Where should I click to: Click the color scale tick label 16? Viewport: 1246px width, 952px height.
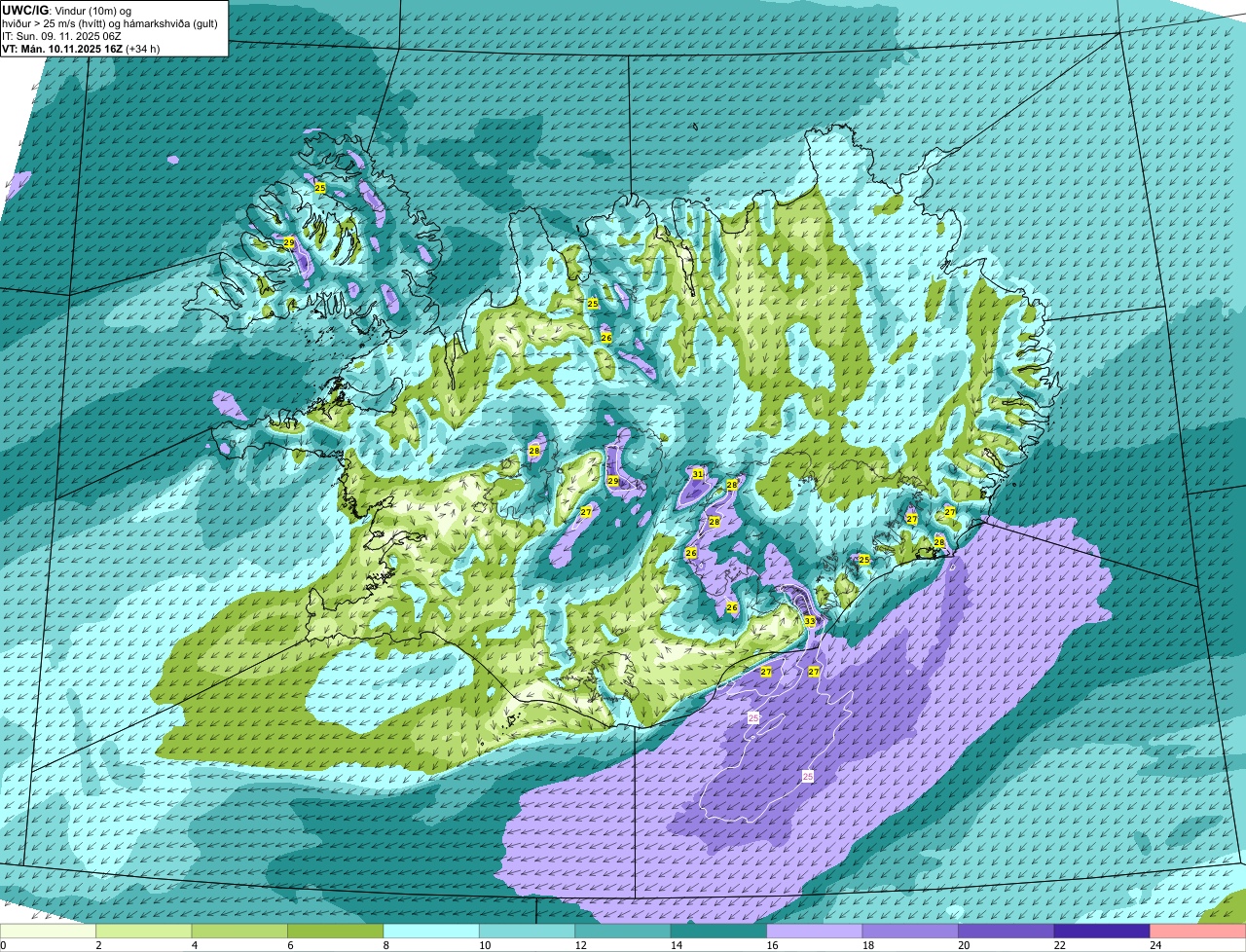pos(772,945)
